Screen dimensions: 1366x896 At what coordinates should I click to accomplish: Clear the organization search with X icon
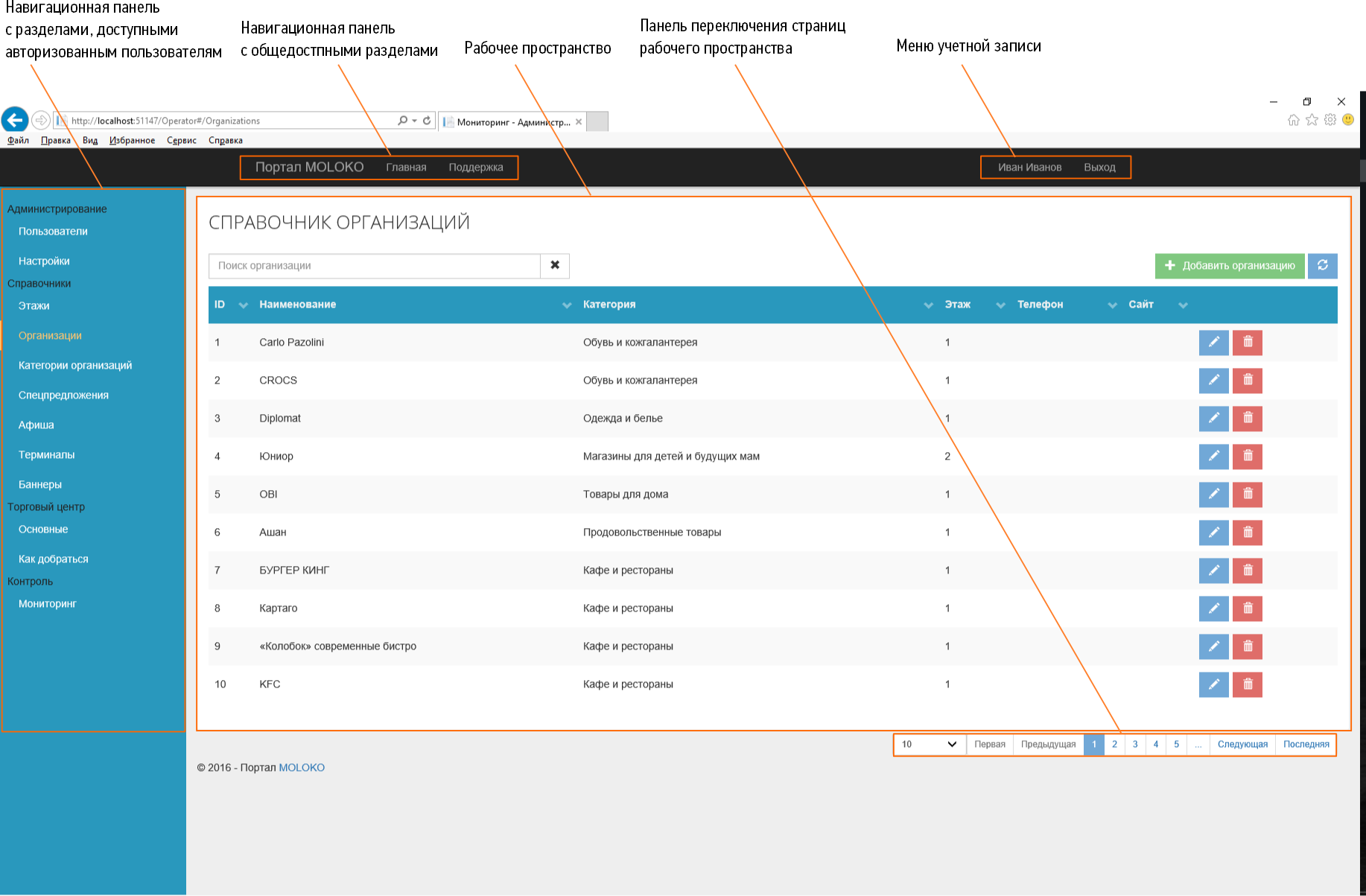pyautogui.click(x=555, y=266)
